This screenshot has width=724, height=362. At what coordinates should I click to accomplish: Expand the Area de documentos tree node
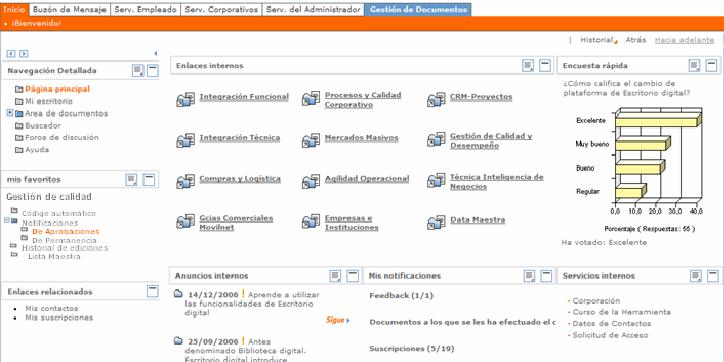10,113
